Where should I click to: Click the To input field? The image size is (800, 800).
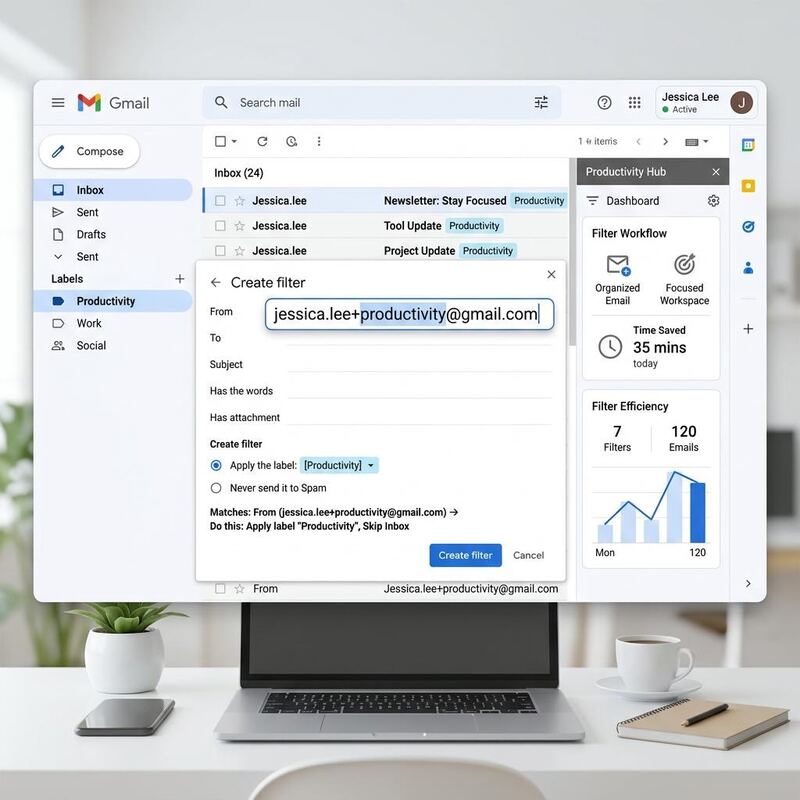click(x=419, y=338)
